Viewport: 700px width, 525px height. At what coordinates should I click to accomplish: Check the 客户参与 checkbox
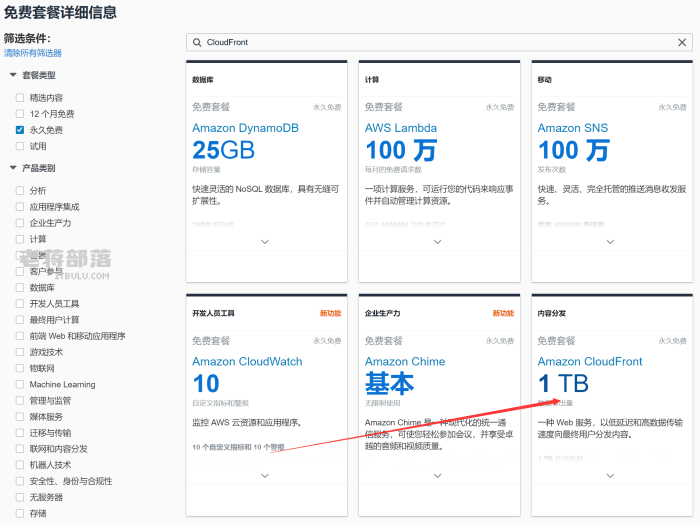20,271
